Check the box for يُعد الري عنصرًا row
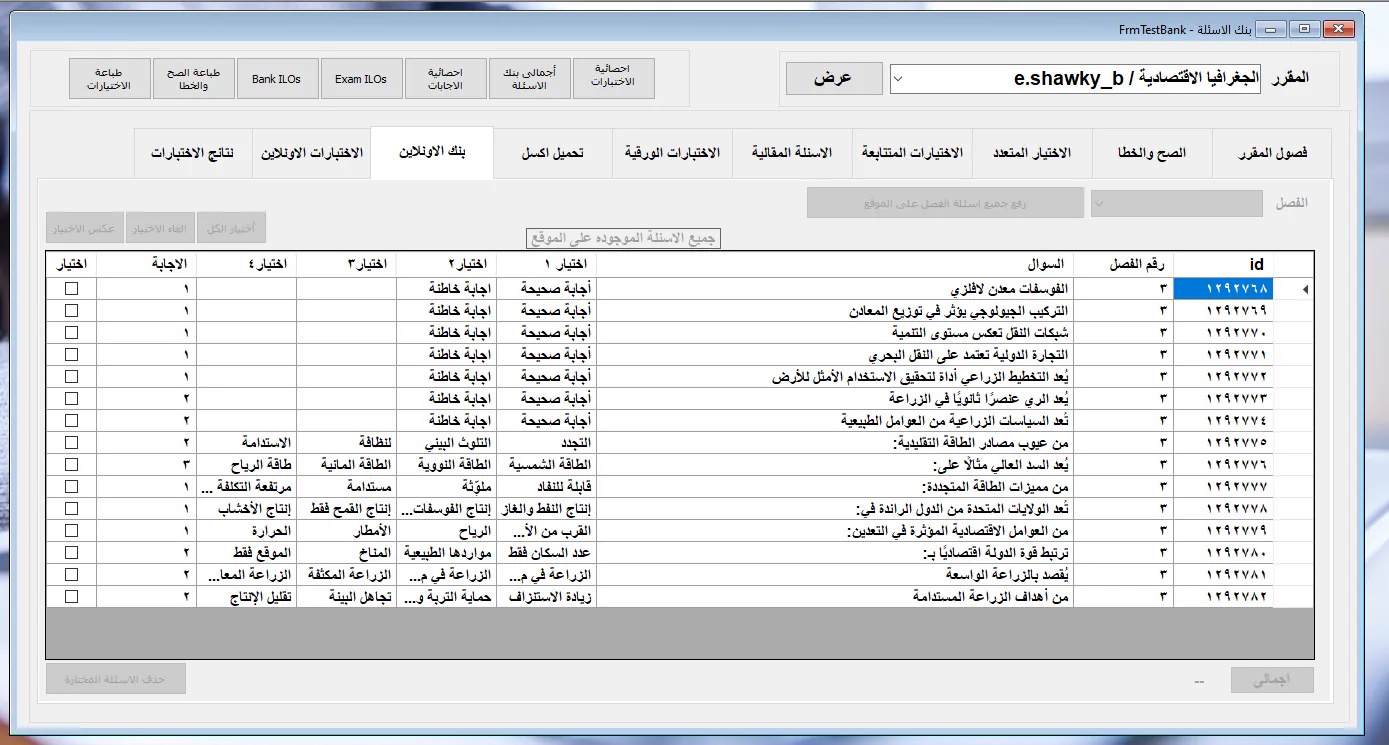The height and width of the screenshot is (745, 1389). 71,398
